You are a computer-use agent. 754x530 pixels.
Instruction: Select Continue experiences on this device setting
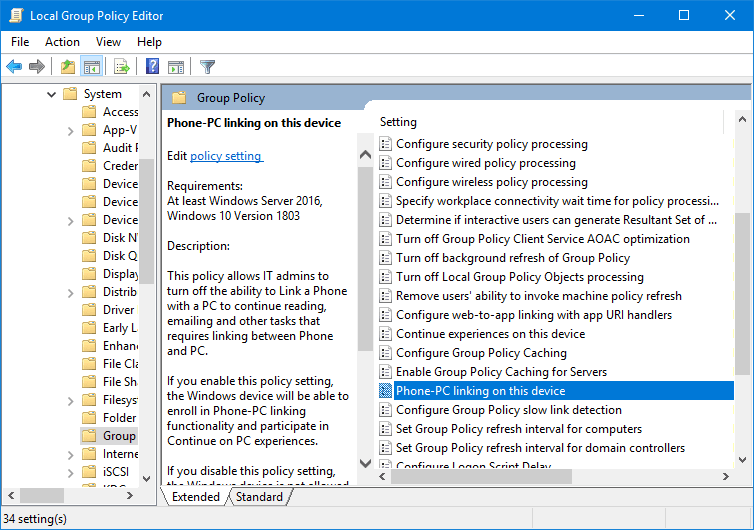click(490, 334)
